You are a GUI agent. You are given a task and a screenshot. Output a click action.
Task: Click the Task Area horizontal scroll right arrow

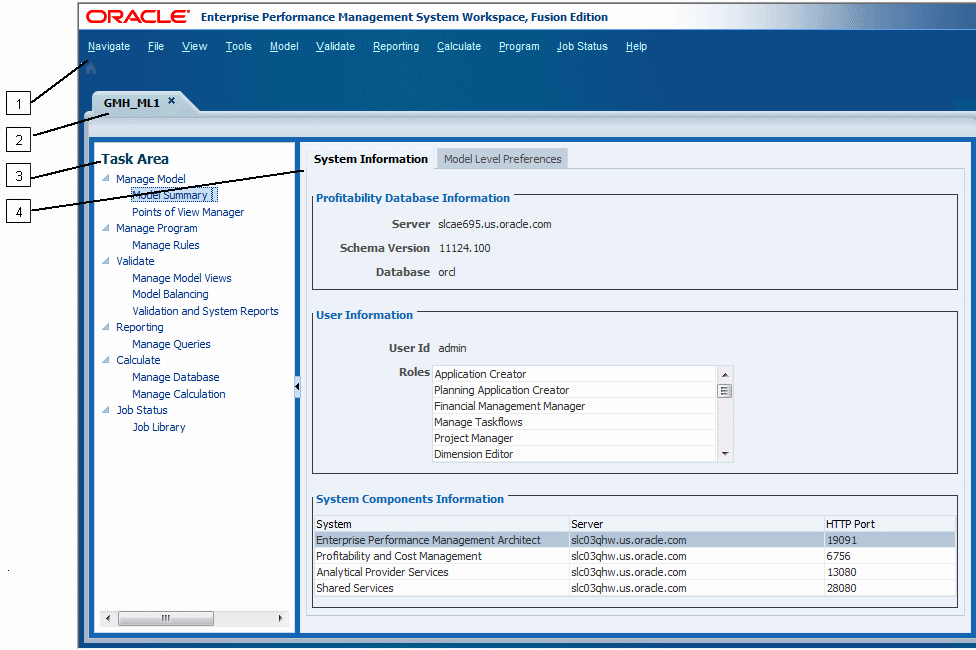pos(280,618)
